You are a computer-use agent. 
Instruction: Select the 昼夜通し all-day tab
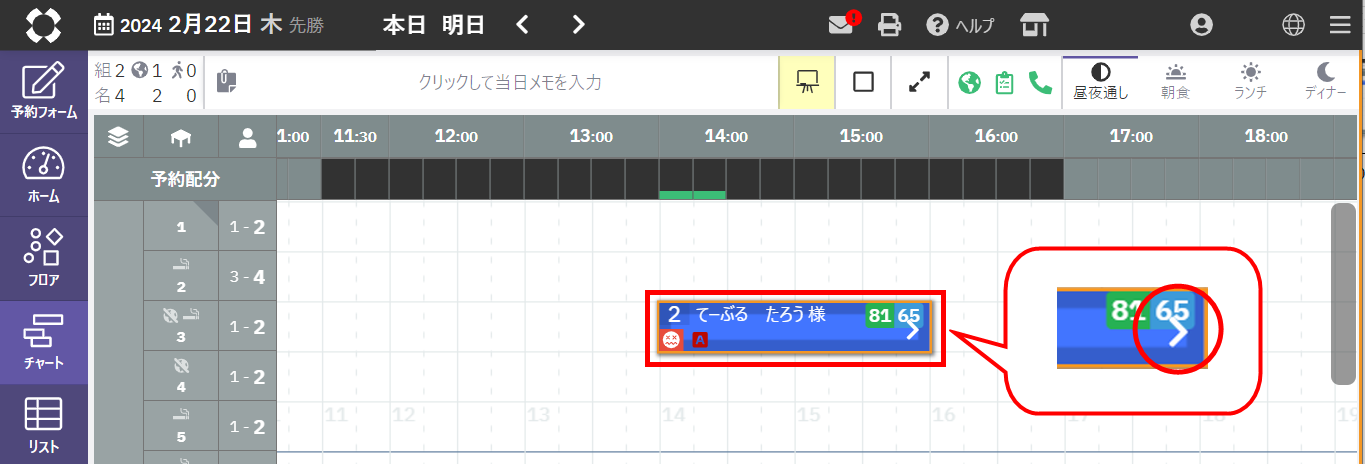click(x=1100, y=81)
